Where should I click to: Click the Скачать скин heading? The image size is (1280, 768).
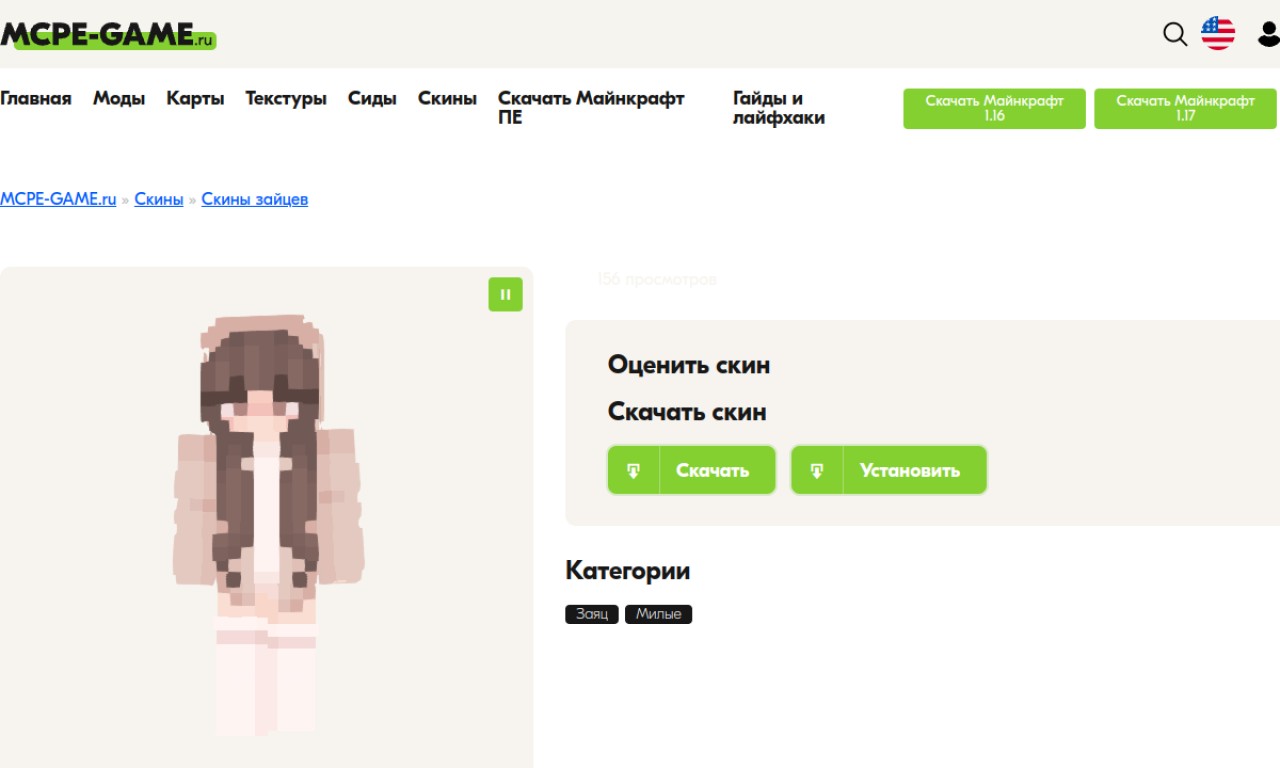click(x=687, y=411)
